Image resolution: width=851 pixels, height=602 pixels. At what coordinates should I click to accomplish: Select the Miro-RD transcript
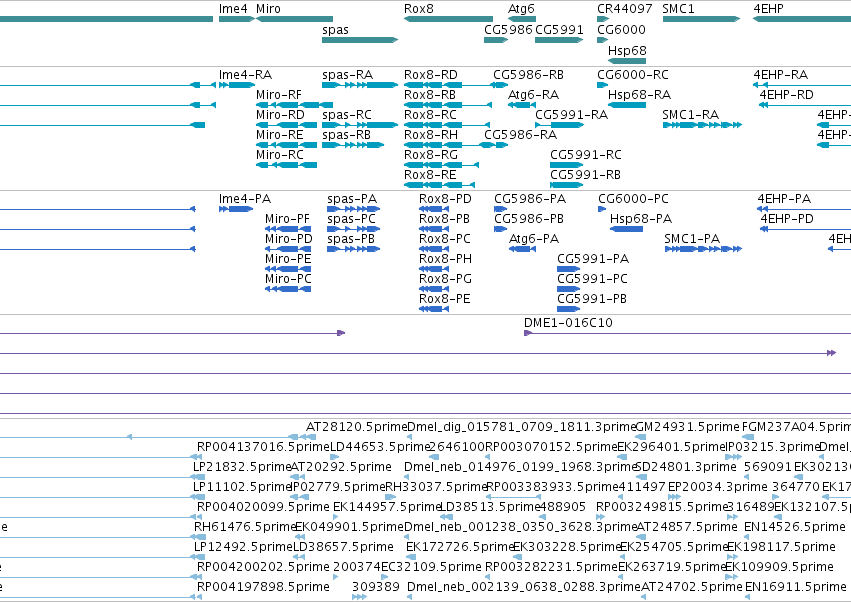click(x=287, y=125)
